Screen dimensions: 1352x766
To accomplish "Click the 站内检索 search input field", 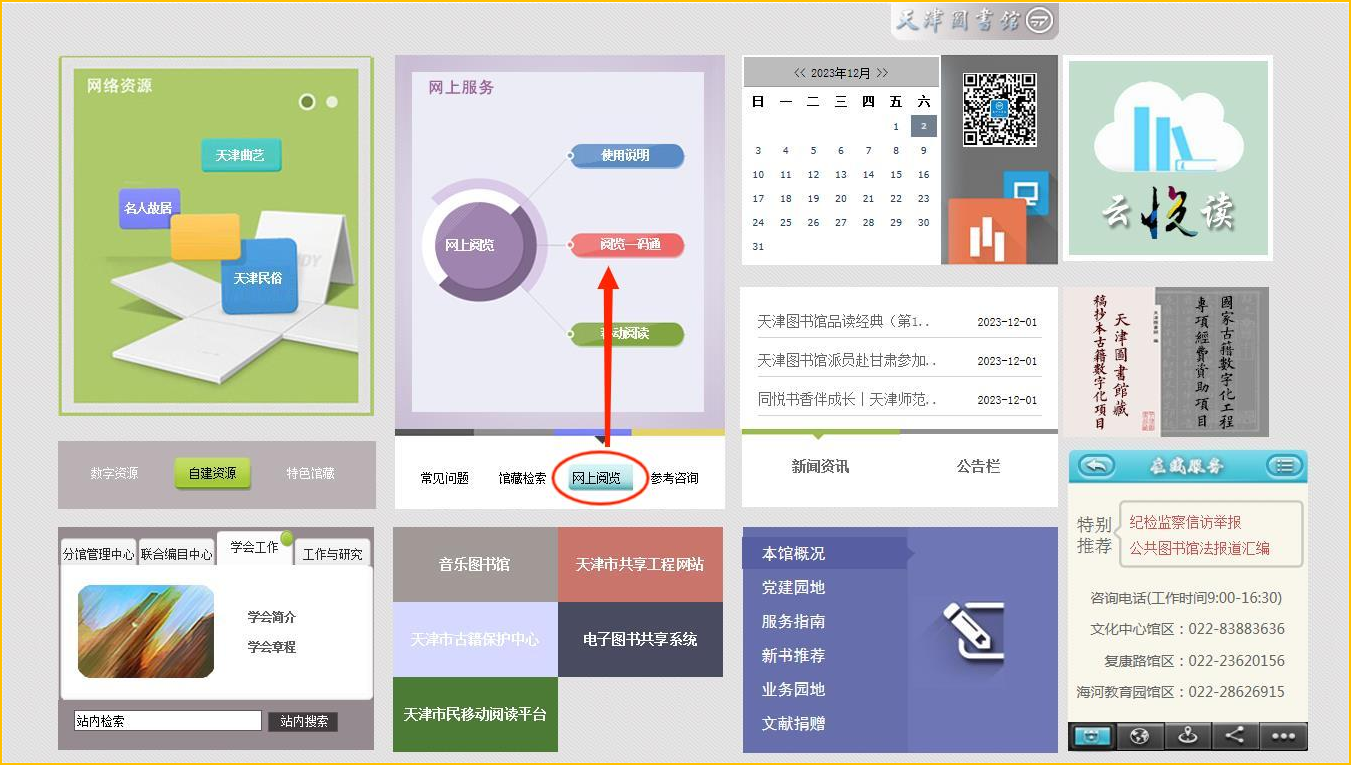I will [x=167, y=721].
